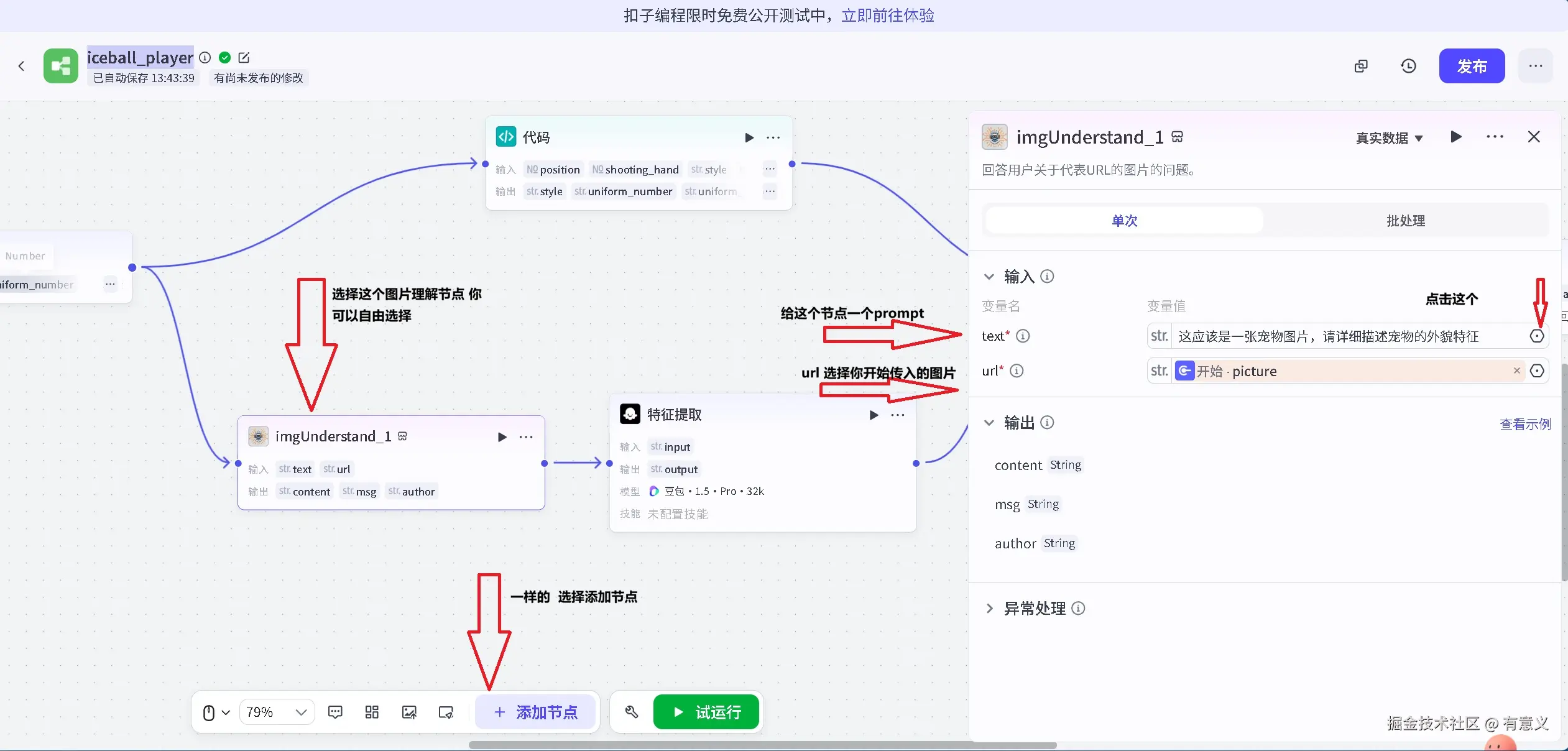1568x751 pixels.
Task: Open version history via the clock icon
Action: [x=1408, y=65]
